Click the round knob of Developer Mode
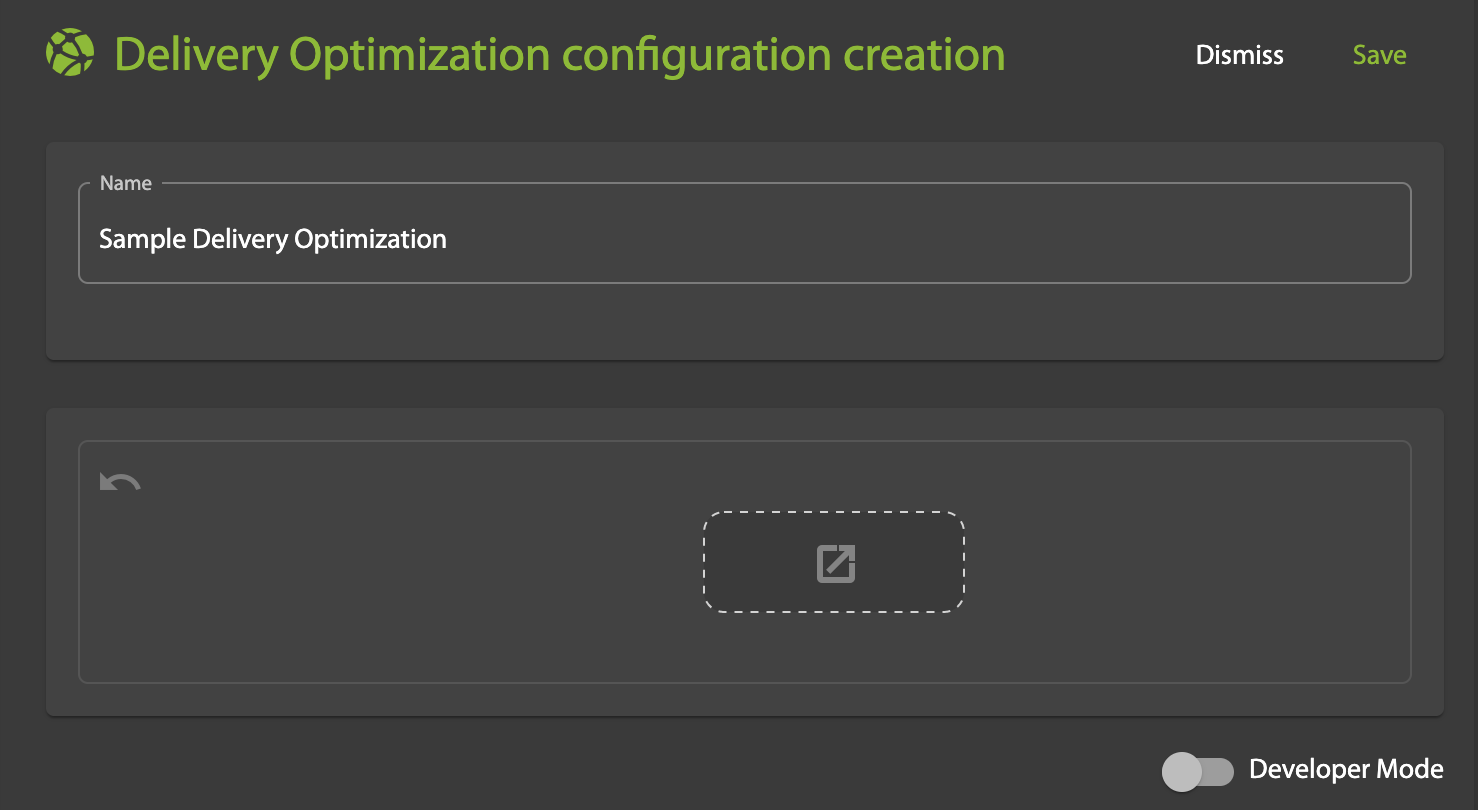The width and height of the screenshot is (1478, 810). [1182, 770]
